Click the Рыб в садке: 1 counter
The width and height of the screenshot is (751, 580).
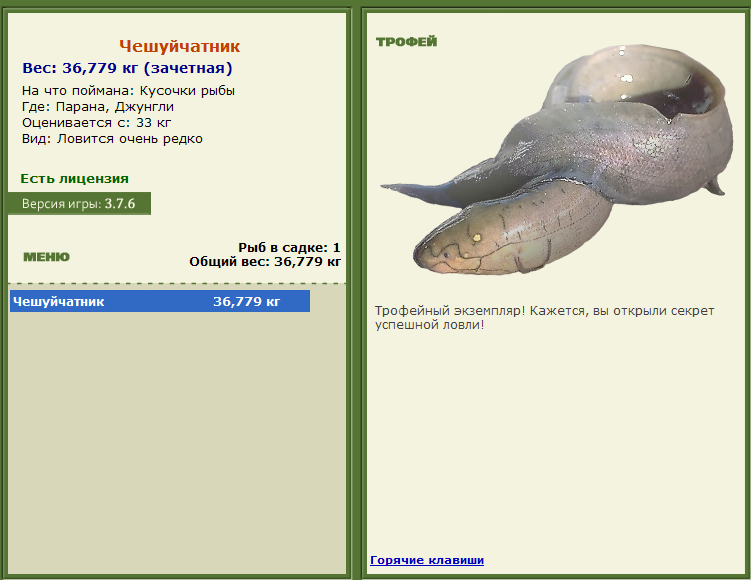click(x=289, y=247)
